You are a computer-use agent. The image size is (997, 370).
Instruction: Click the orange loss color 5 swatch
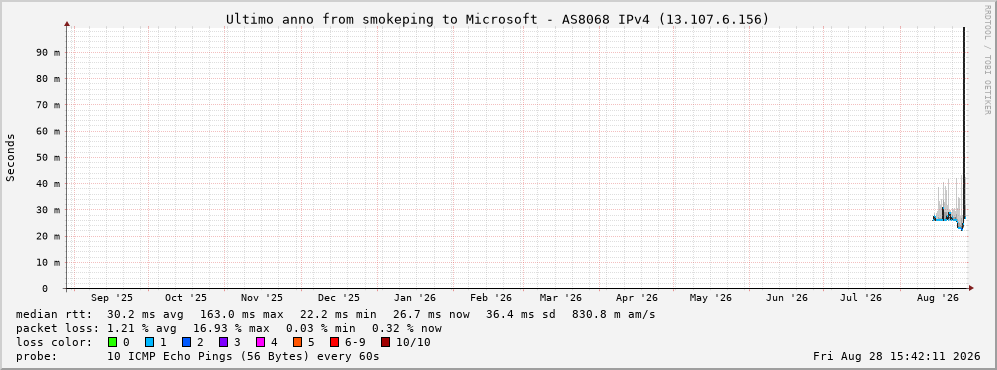(x=298, y=343)
